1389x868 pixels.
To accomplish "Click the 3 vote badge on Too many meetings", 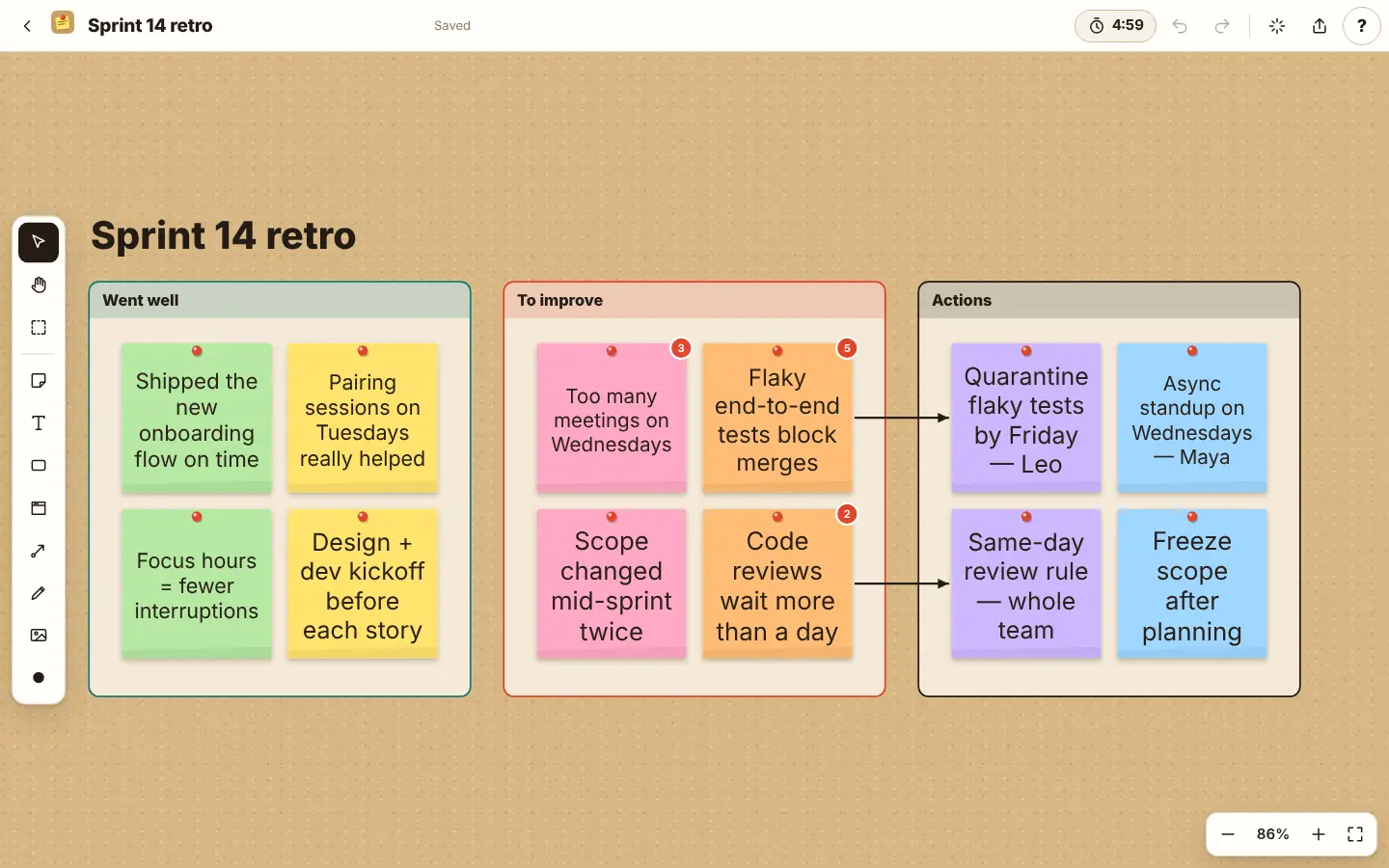I will pyautogui.click(x=681, y=348).
